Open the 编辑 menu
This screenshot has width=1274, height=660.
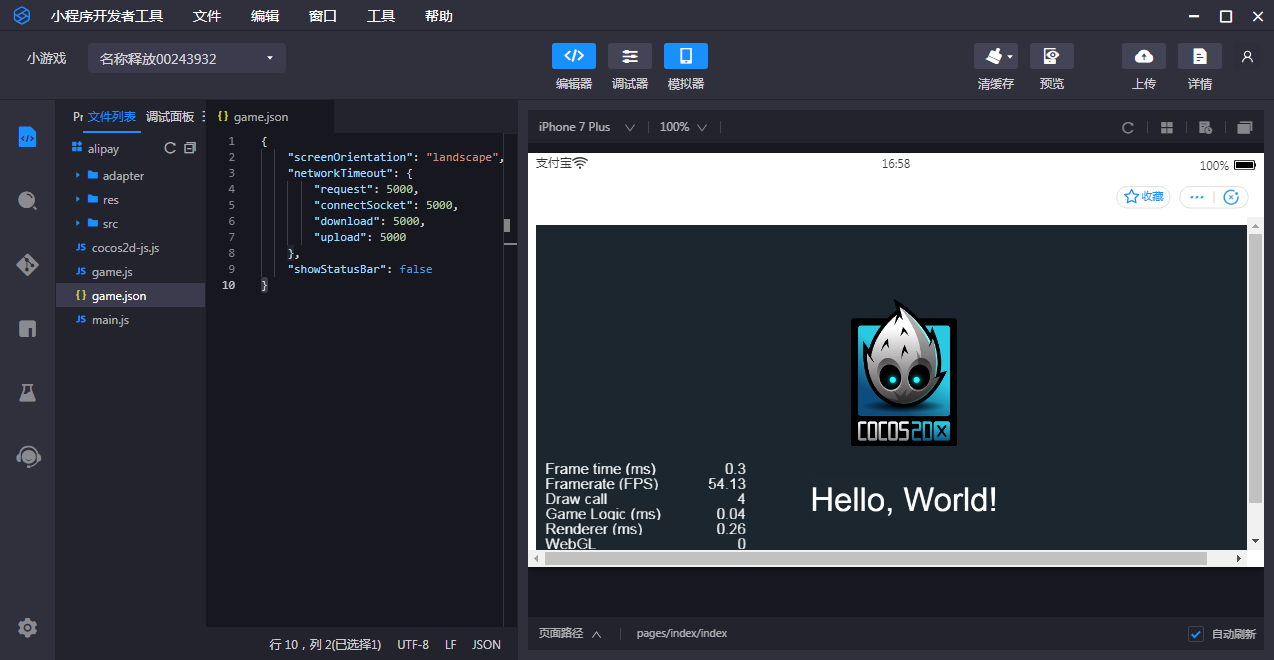pyautogui.click(x=265, y=16)
